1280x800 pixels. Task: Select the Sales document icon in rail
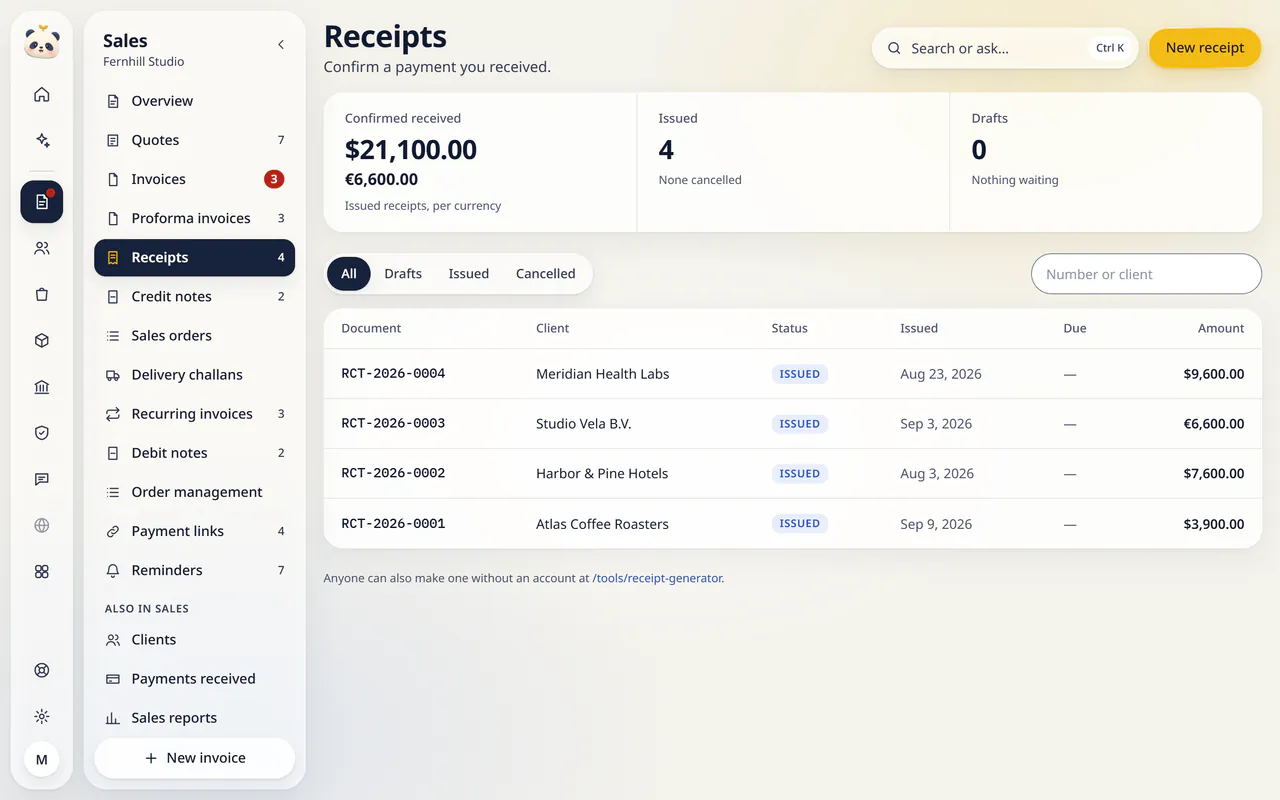point(42,202)
